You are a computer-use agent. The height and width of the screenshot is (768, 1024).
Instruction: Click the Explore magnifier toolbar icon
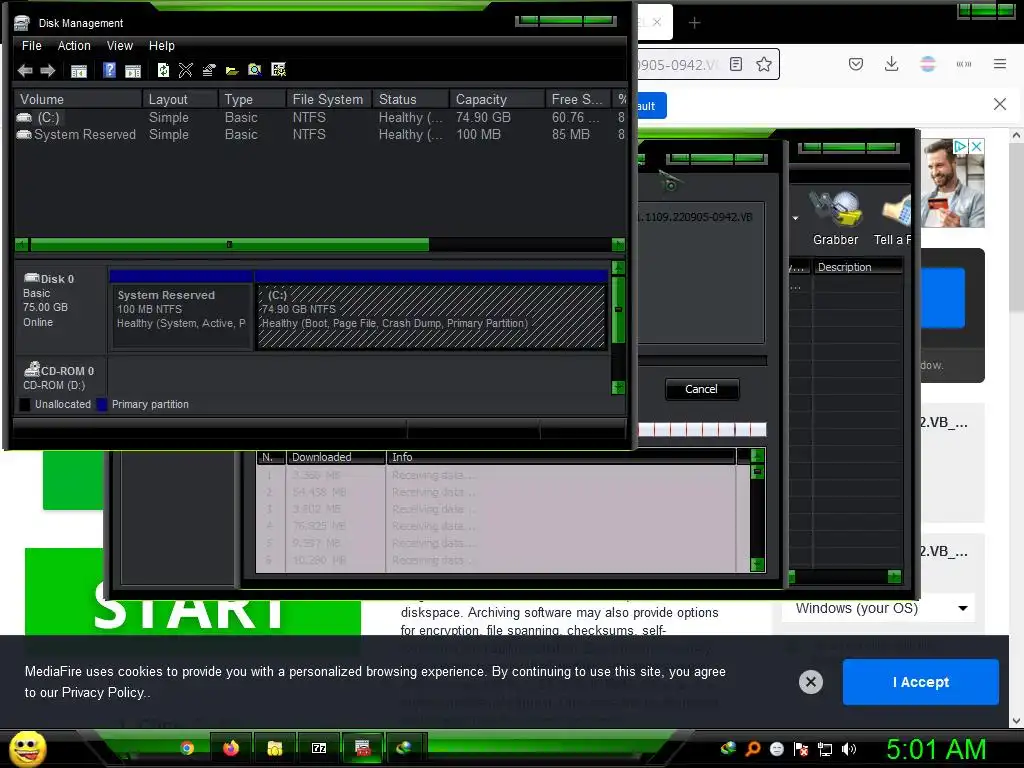pos(255,70)
